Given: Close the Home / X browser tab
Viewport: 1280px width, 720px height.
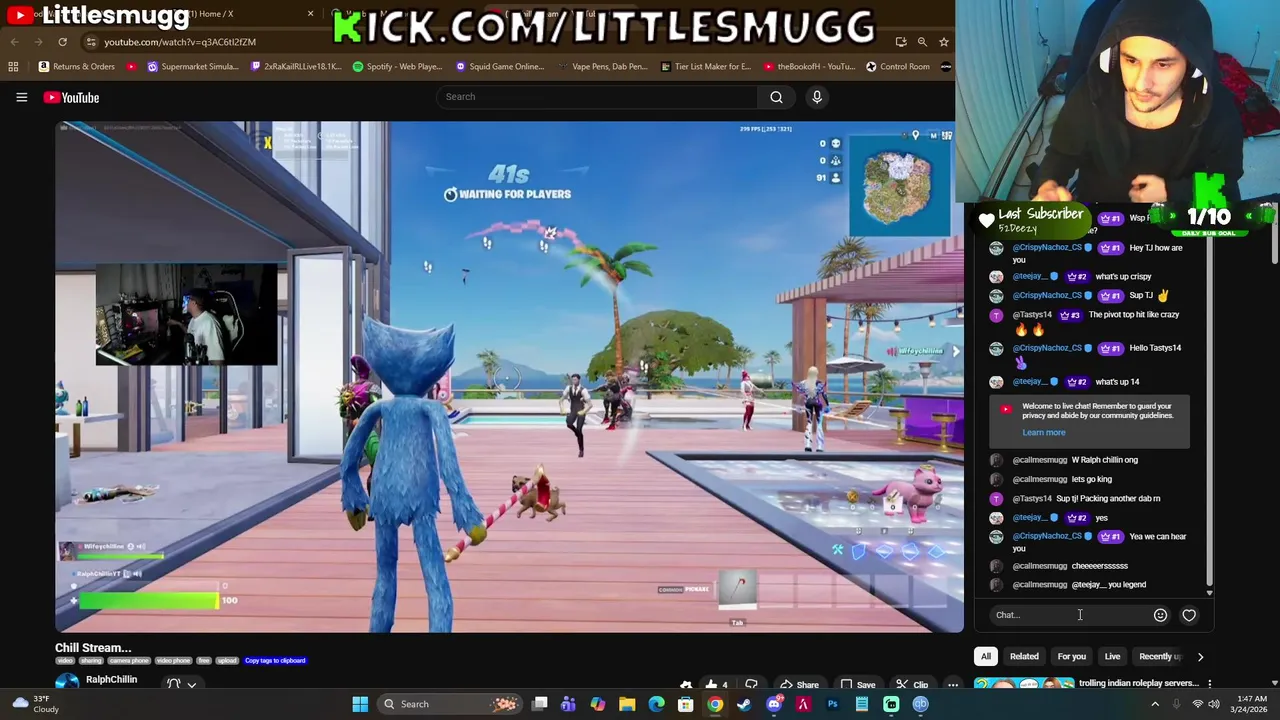Looking at the screenshot, I should click(310, 14).
